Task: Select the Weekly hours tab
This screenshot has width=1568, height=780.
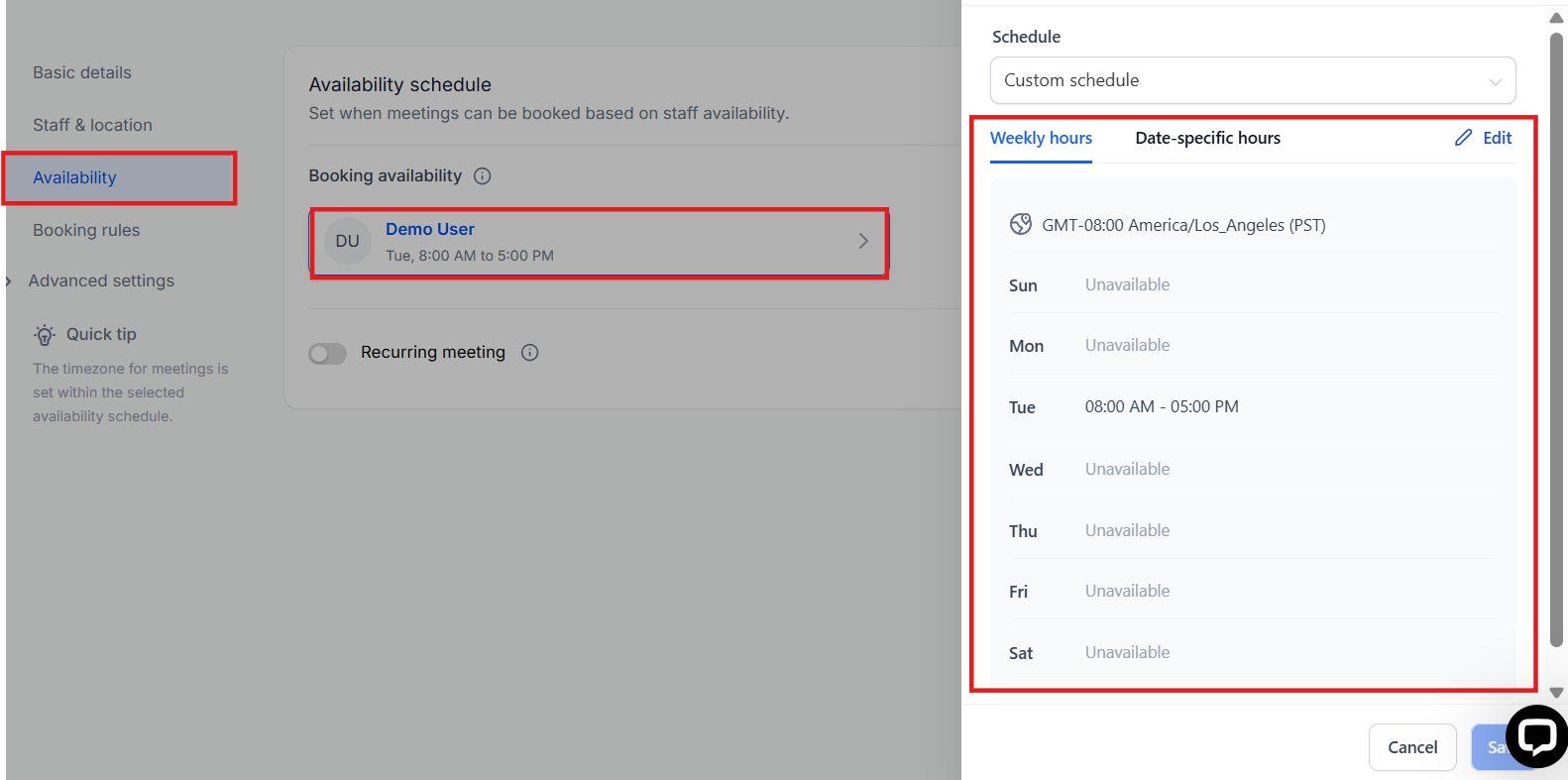Action: [1041, 138]
